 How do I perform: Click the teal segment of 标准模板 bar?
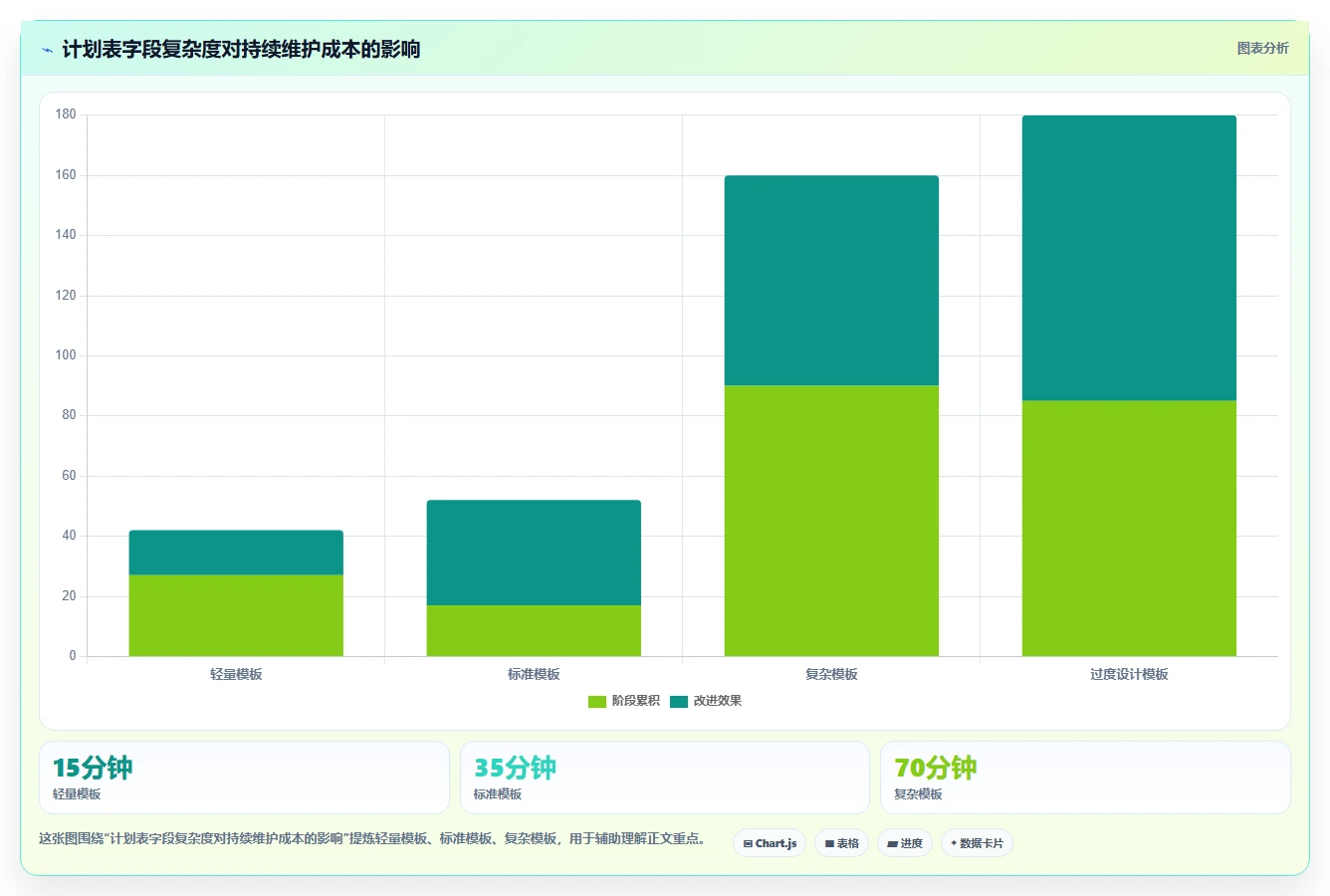[x=534, y=553]
